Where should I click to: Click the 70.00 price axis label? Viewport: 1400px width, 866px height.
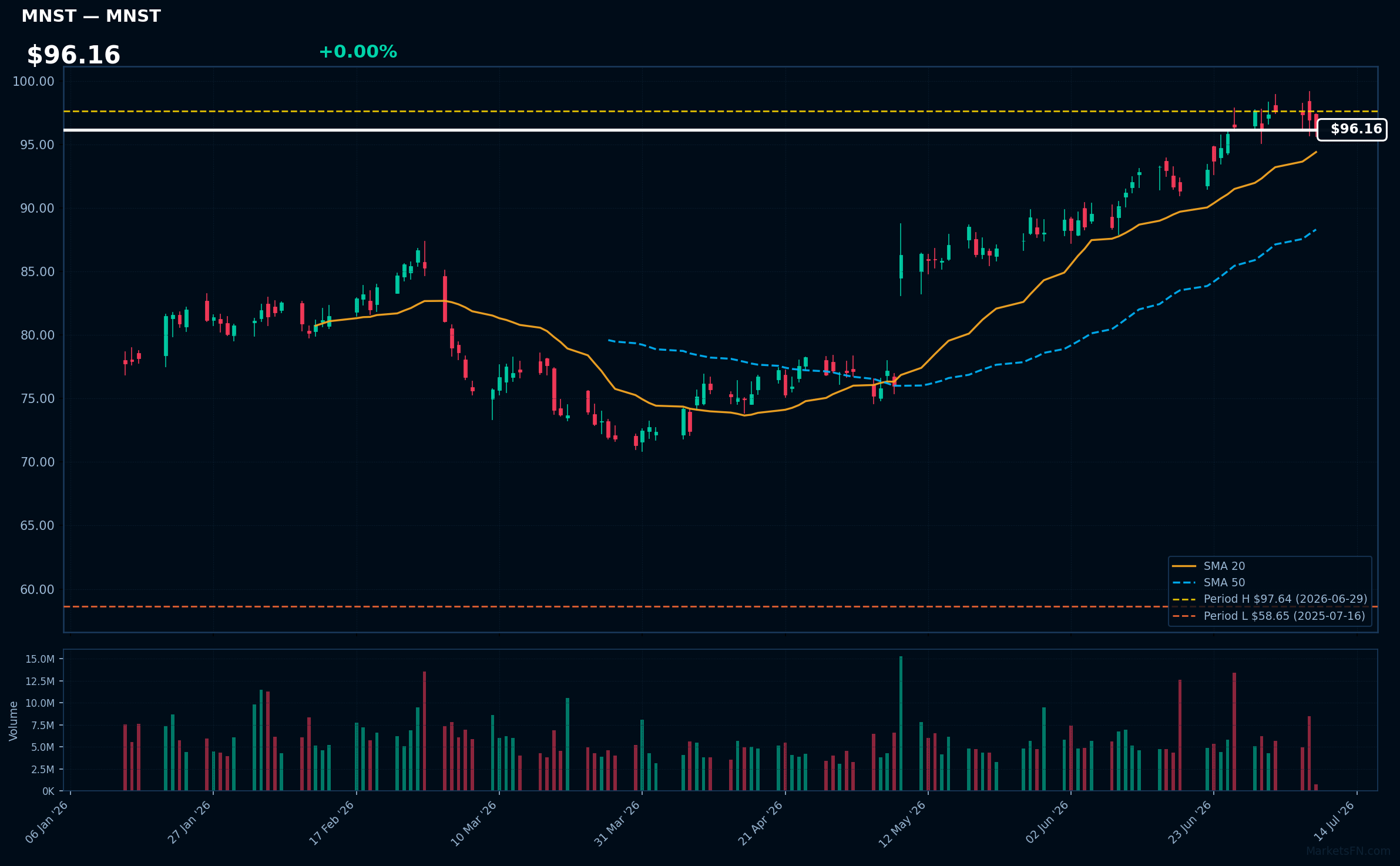[37, 462]
